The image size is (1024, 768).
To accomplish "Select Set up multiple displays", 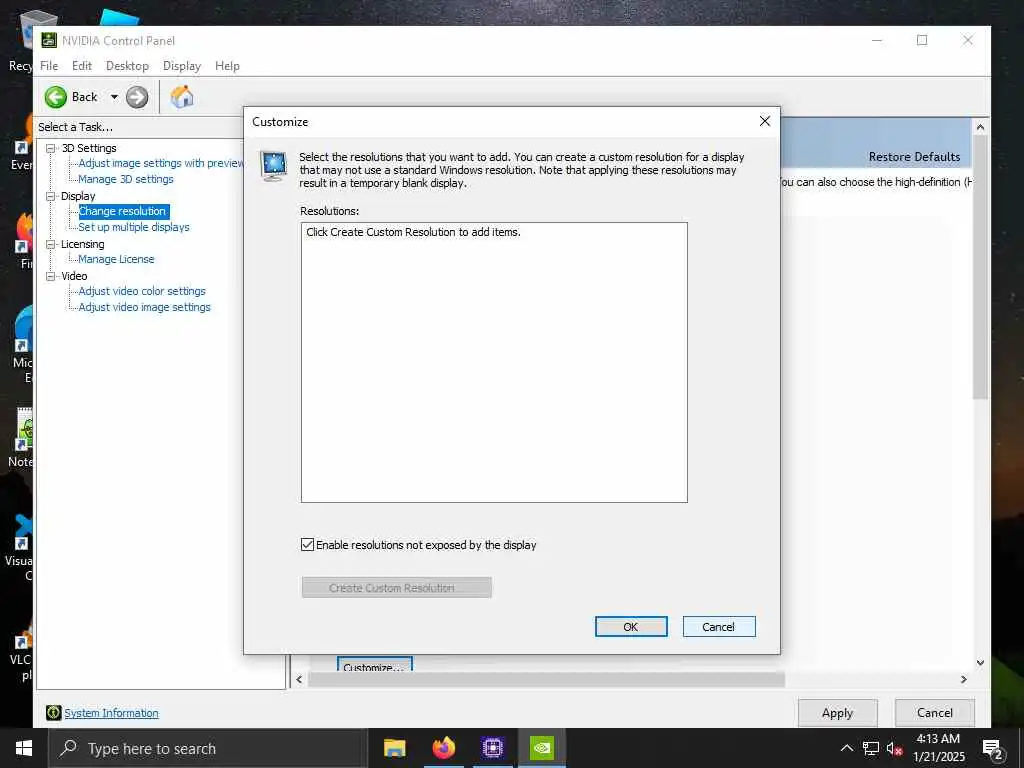I will click(x=134, y=227).
